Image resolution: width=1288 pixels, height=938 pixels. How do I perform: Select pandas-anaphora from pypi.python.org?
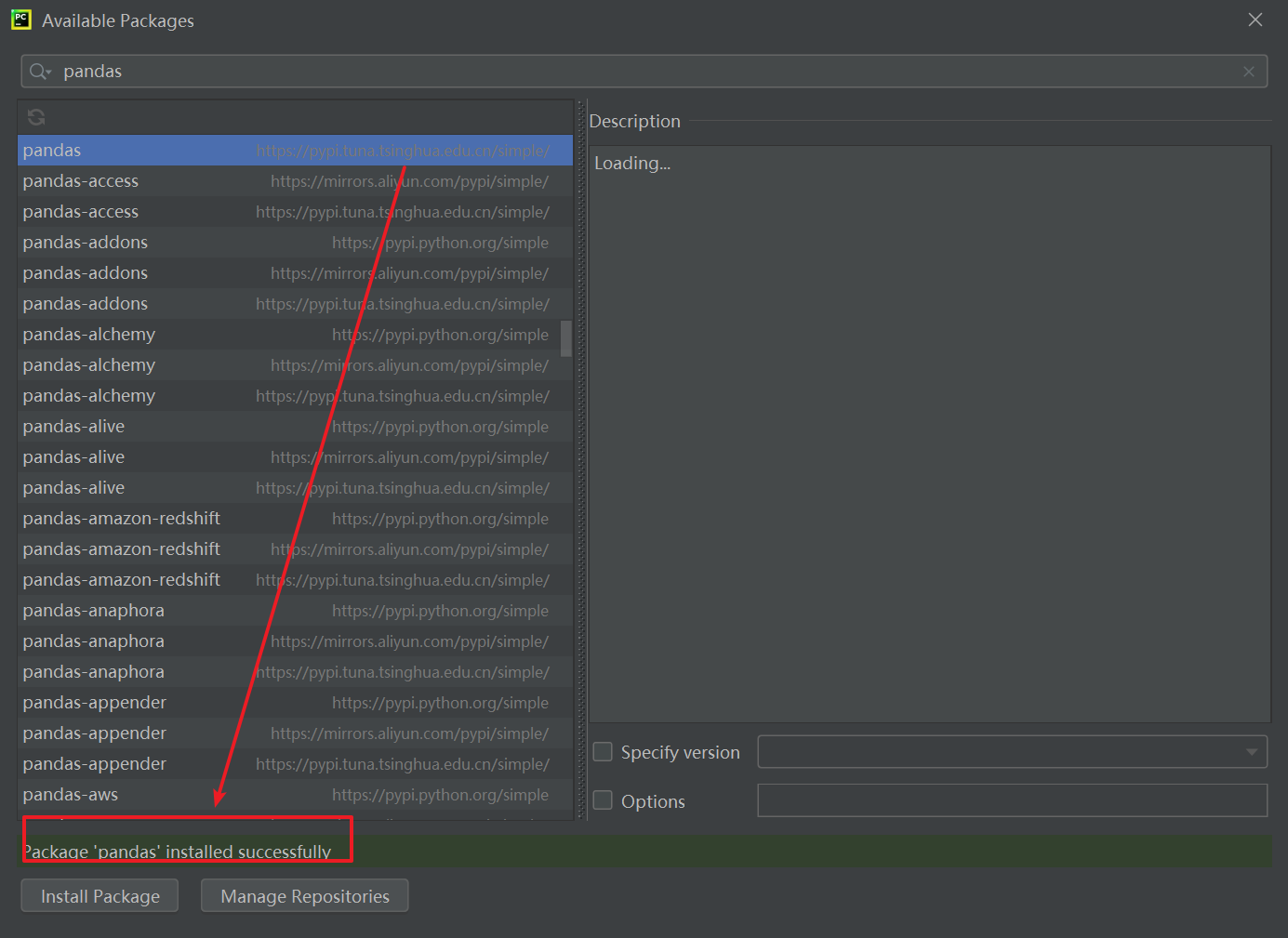click(295, 611)
